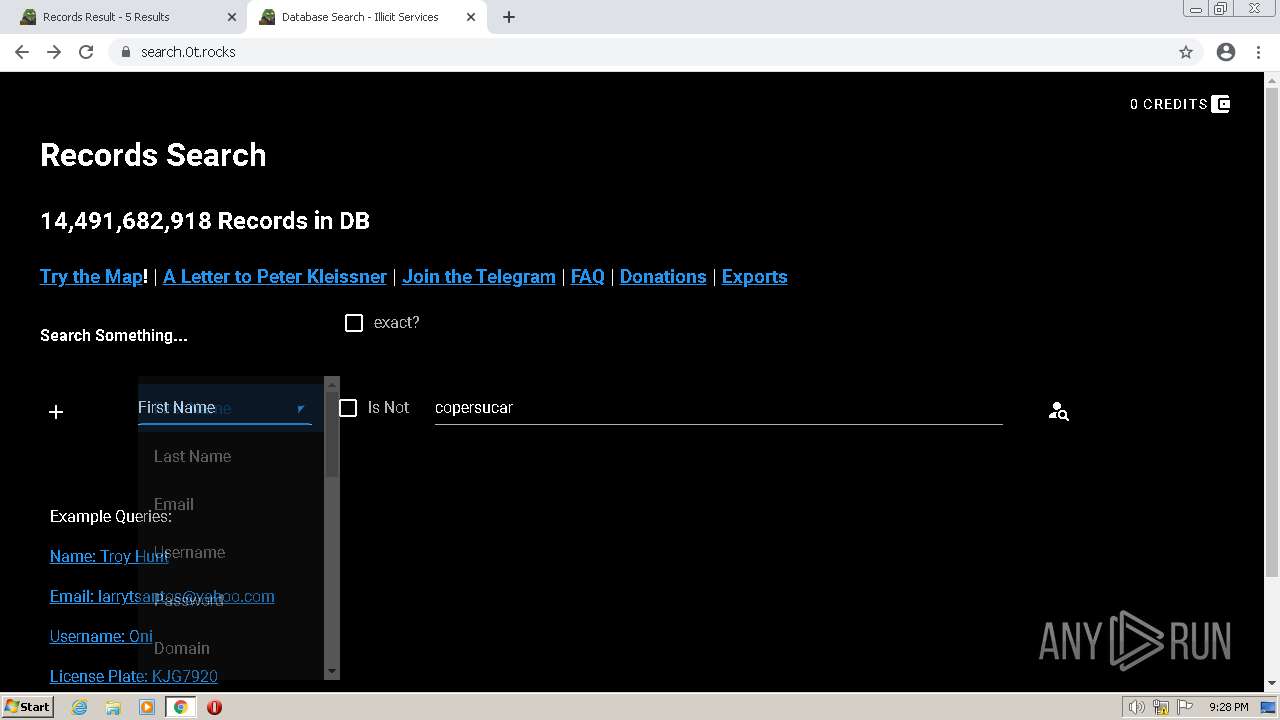Choose Username in the dropdown list
Image resolution: width=1280 pixels, height=720 pixels.
[x=231, y=552]
